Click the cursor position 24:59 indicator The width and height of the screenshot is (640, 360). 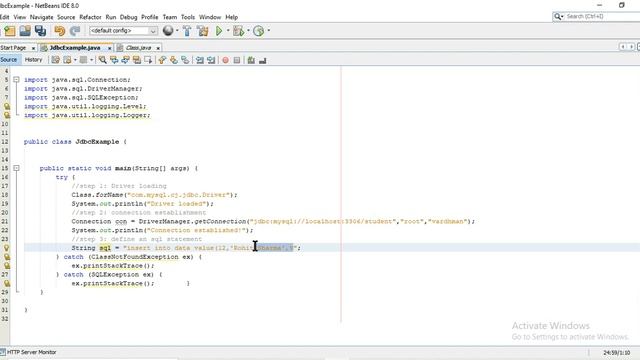(x=616, y=352)
